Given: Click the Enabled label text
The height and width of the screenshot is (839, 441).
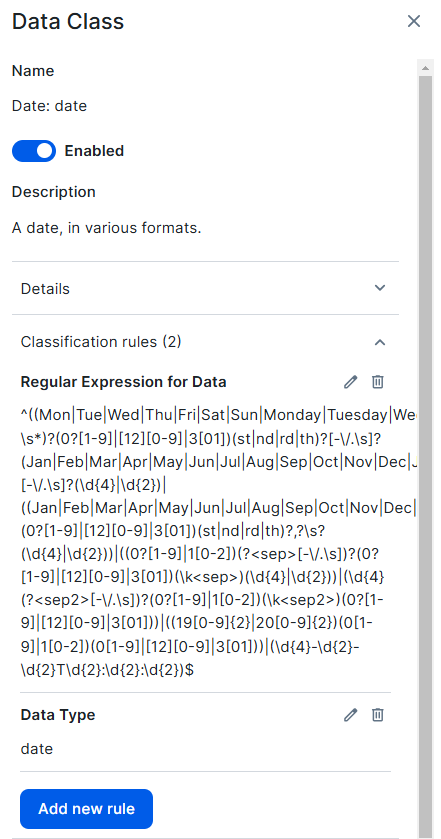Looking at the screenshot, I should pos(94,151).
